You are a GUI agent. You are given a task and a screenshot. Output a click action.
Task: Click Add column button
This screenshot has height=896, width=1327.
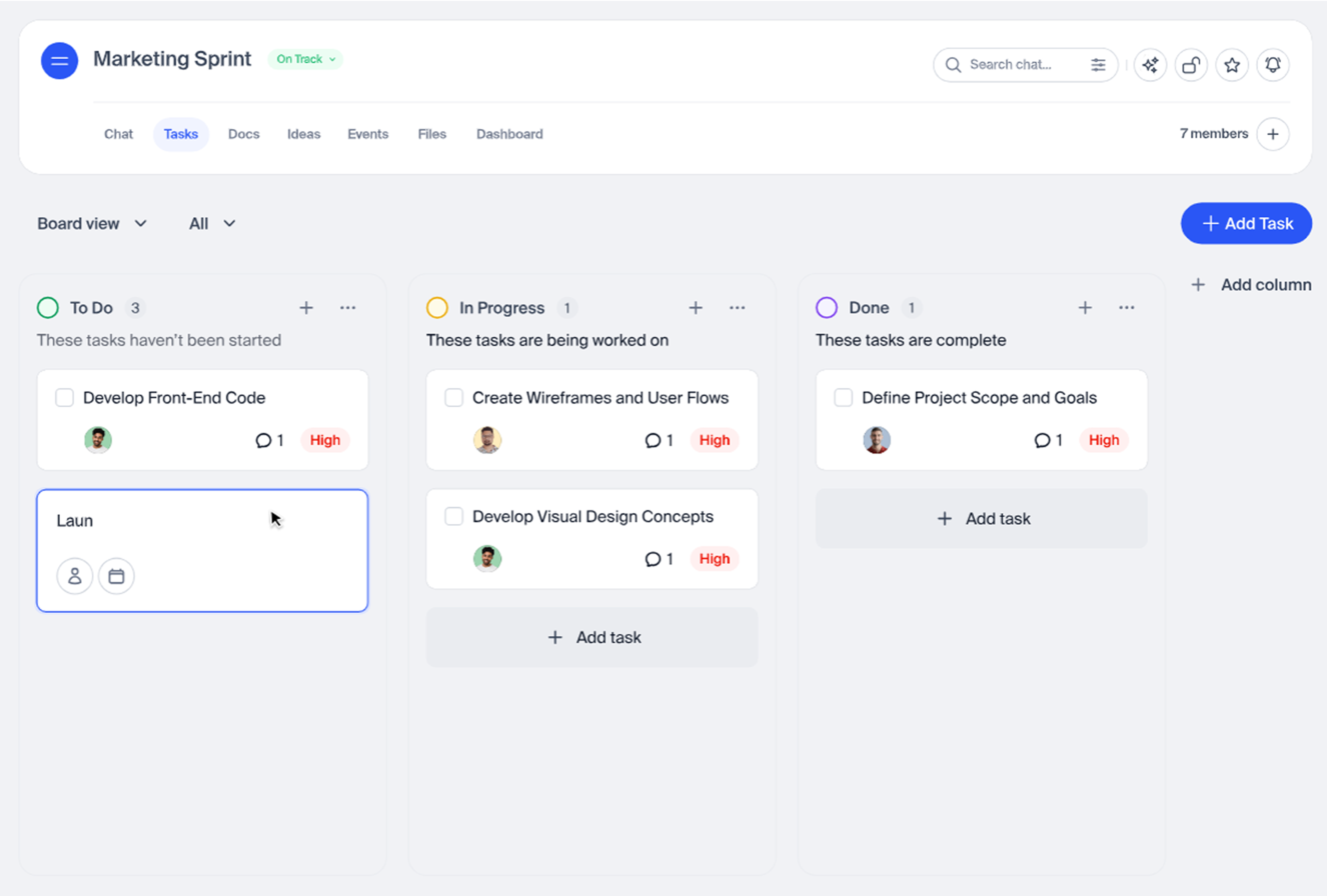tap(1252, 284)
